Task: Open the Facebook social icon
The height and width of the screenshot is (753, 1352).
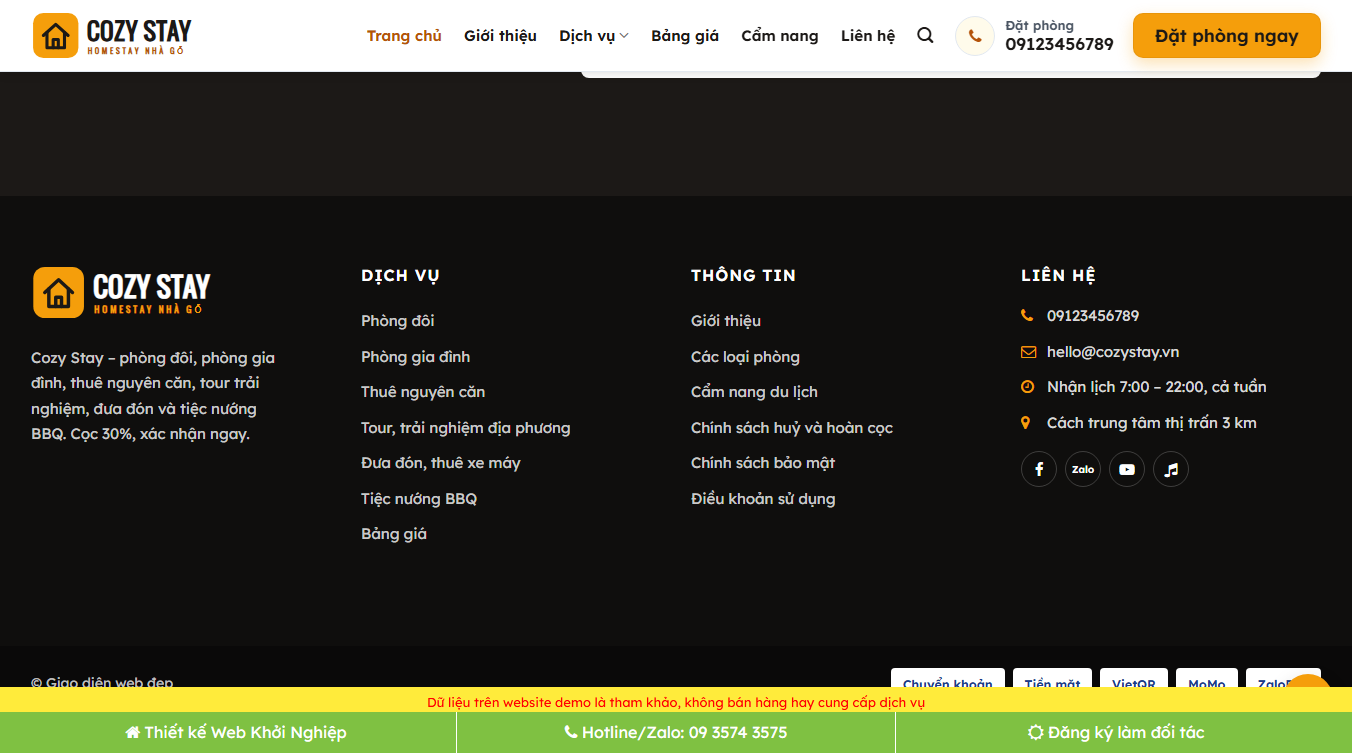Action: (1039, 469)
